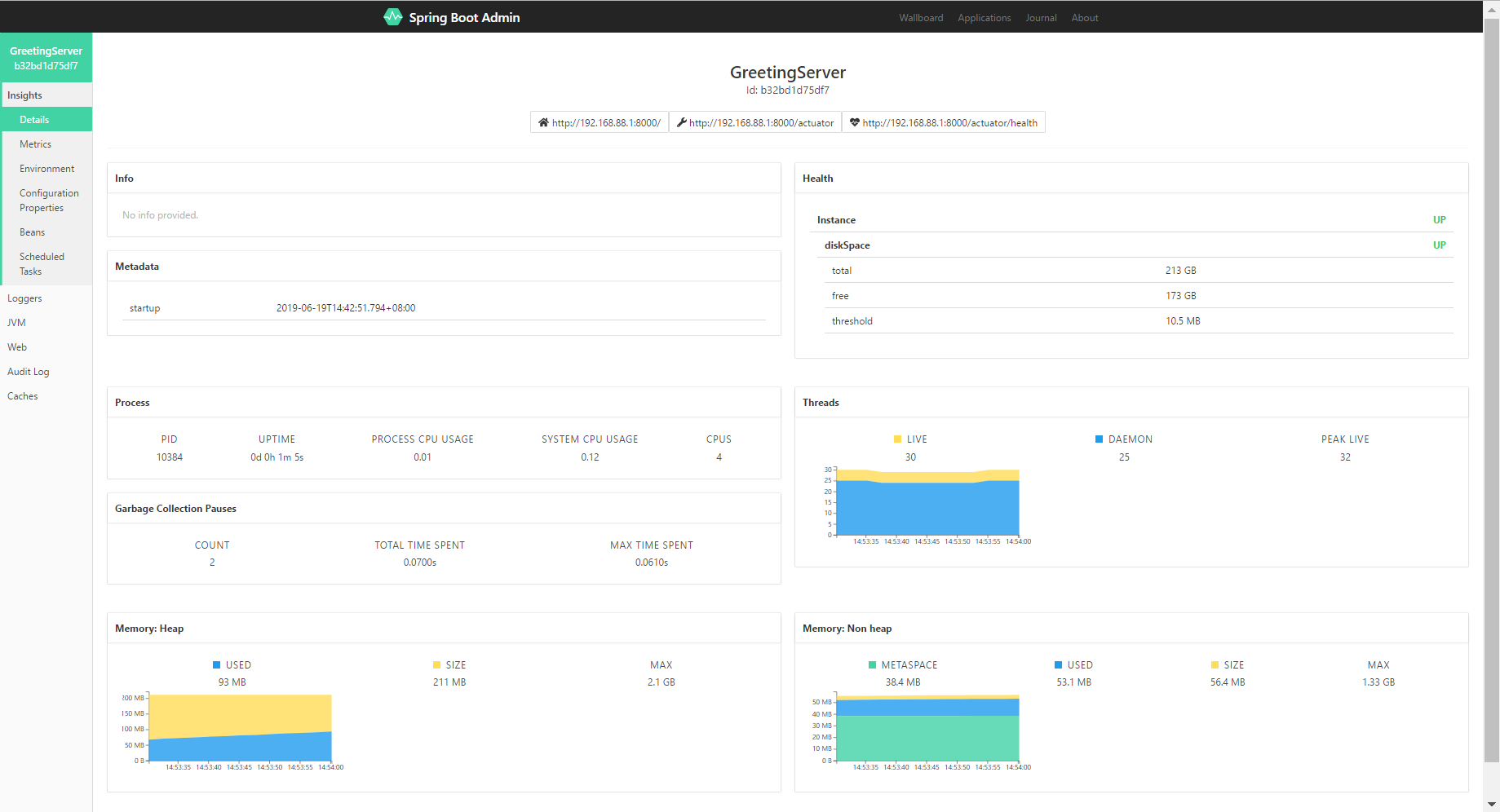This screenshot has width=1500, height=812.
Task: Click the startup timestamp value
Action: [346, 308]
